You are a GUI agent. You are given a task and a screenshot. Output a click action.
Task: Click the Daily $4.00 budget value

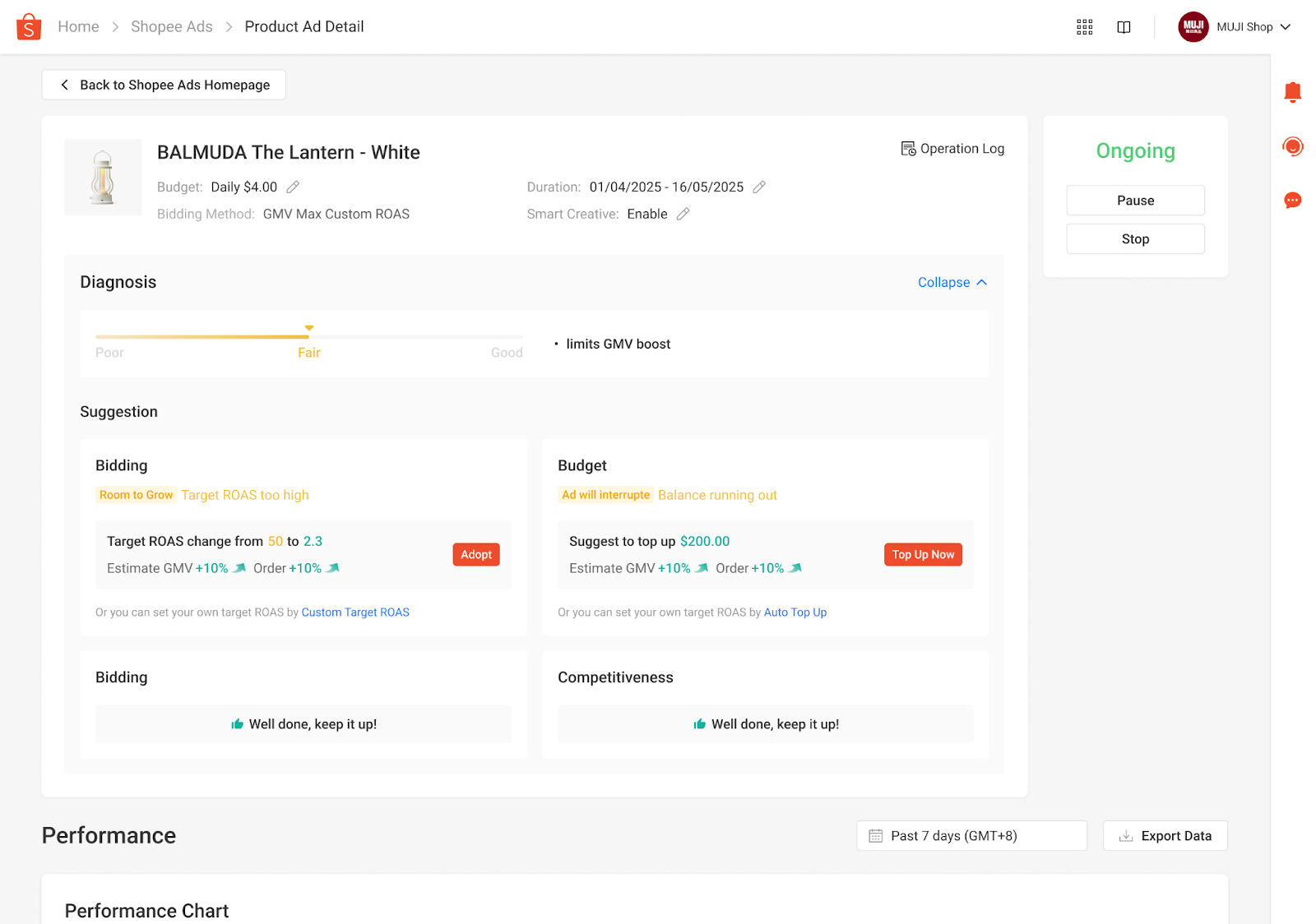[x=244, y=187]
